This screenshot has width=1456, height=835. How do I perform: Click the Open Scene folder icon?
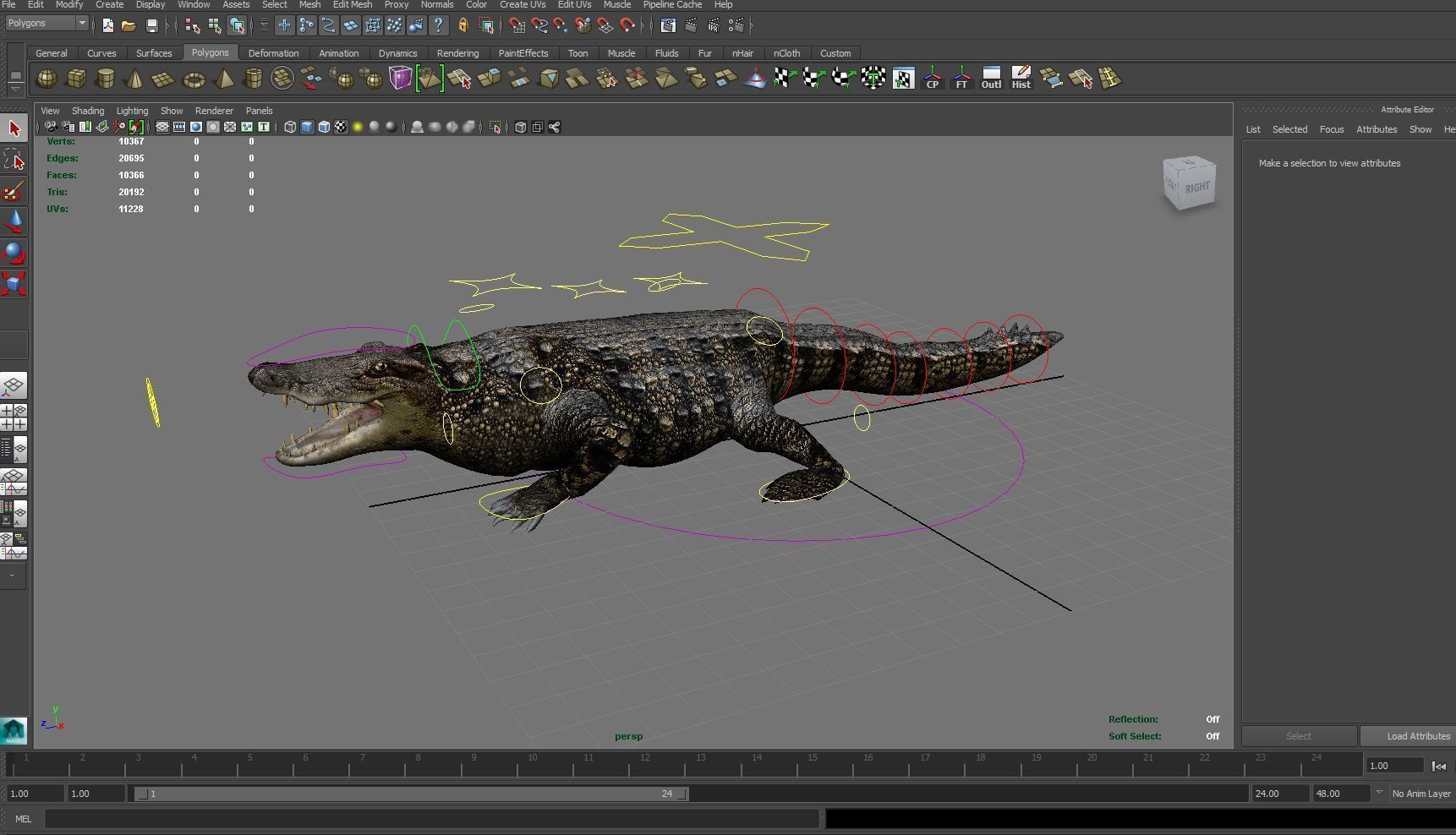point(129,25)
